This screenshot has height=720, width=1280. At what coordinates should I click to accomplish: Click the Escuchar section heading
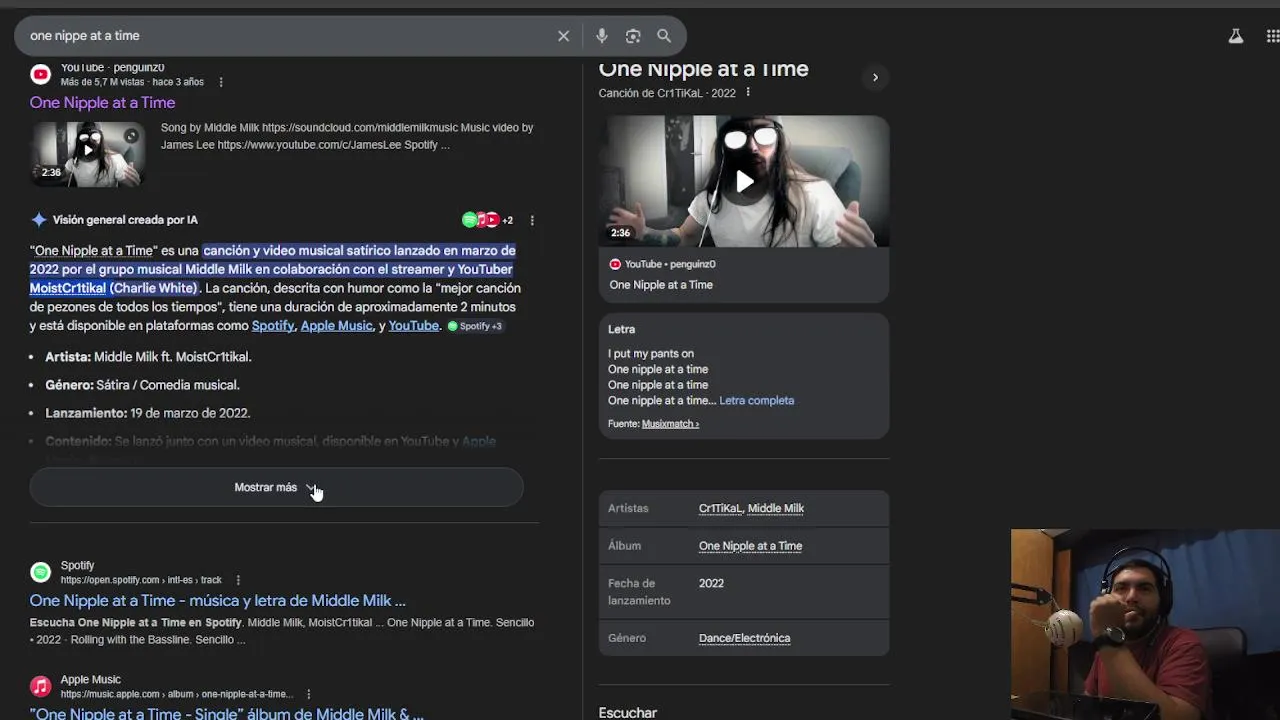628,713
